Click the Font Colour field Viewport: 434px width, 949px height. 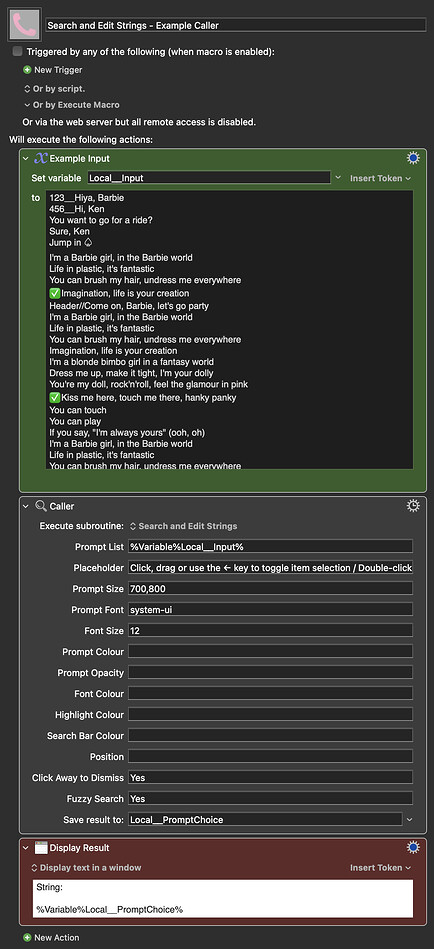271,694
